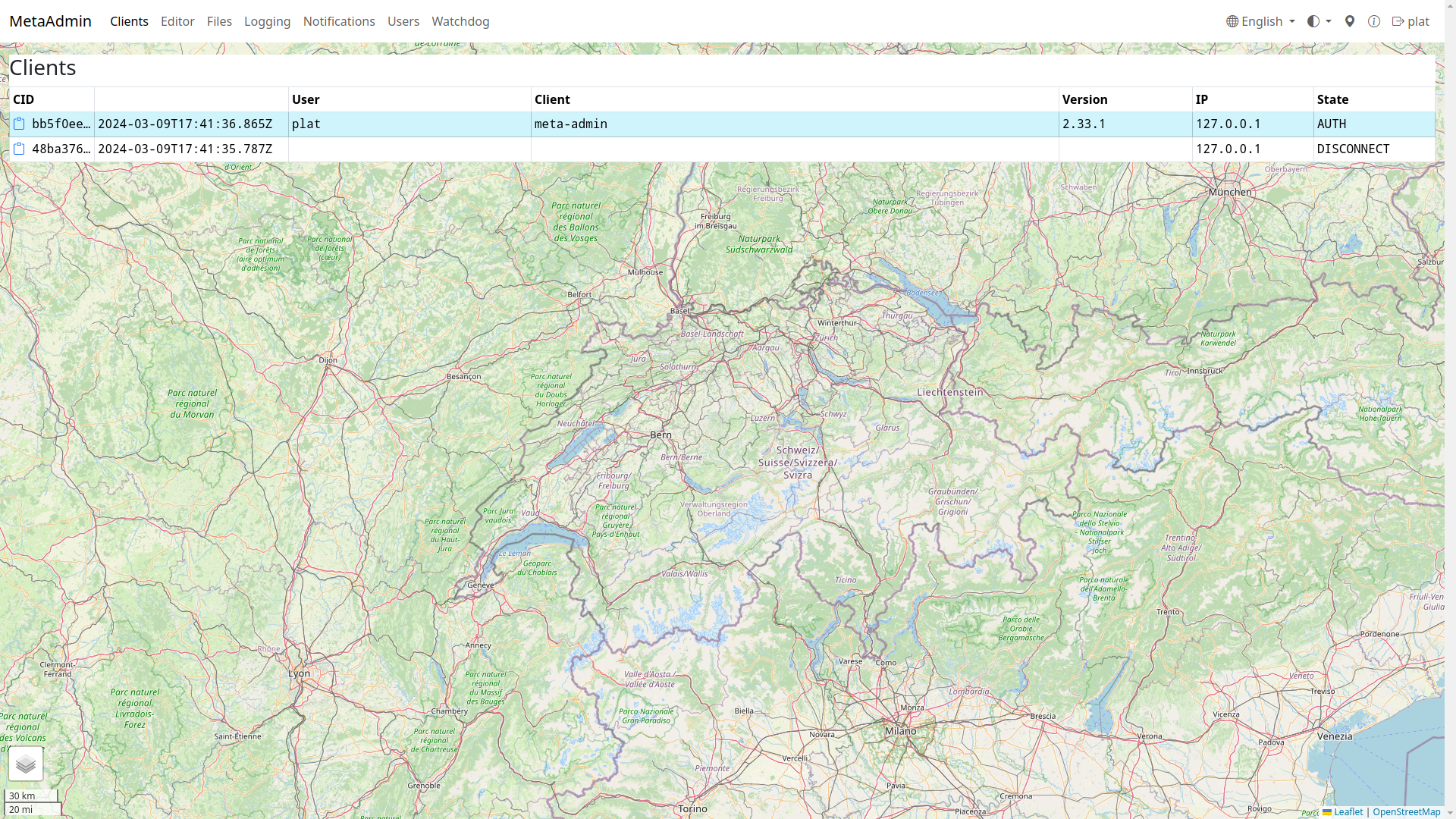This screenshot has height=819, width=1456.
Task: Click the map location pin icon
Action: coord(1350,21)
